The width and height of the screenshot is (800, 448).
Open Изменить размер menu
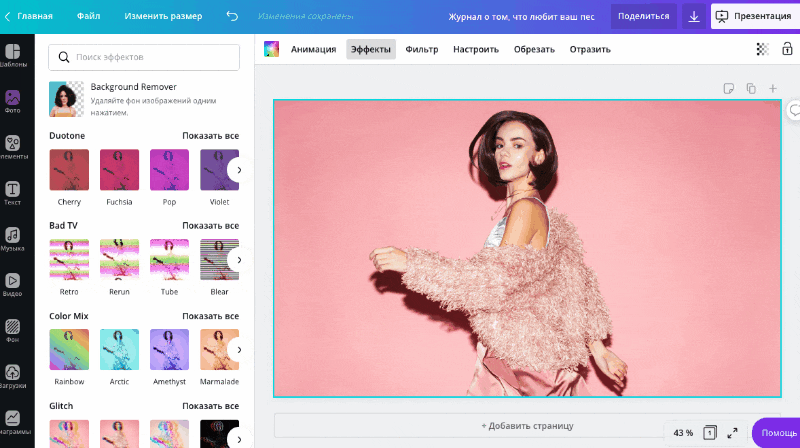[x=163, y=16]
